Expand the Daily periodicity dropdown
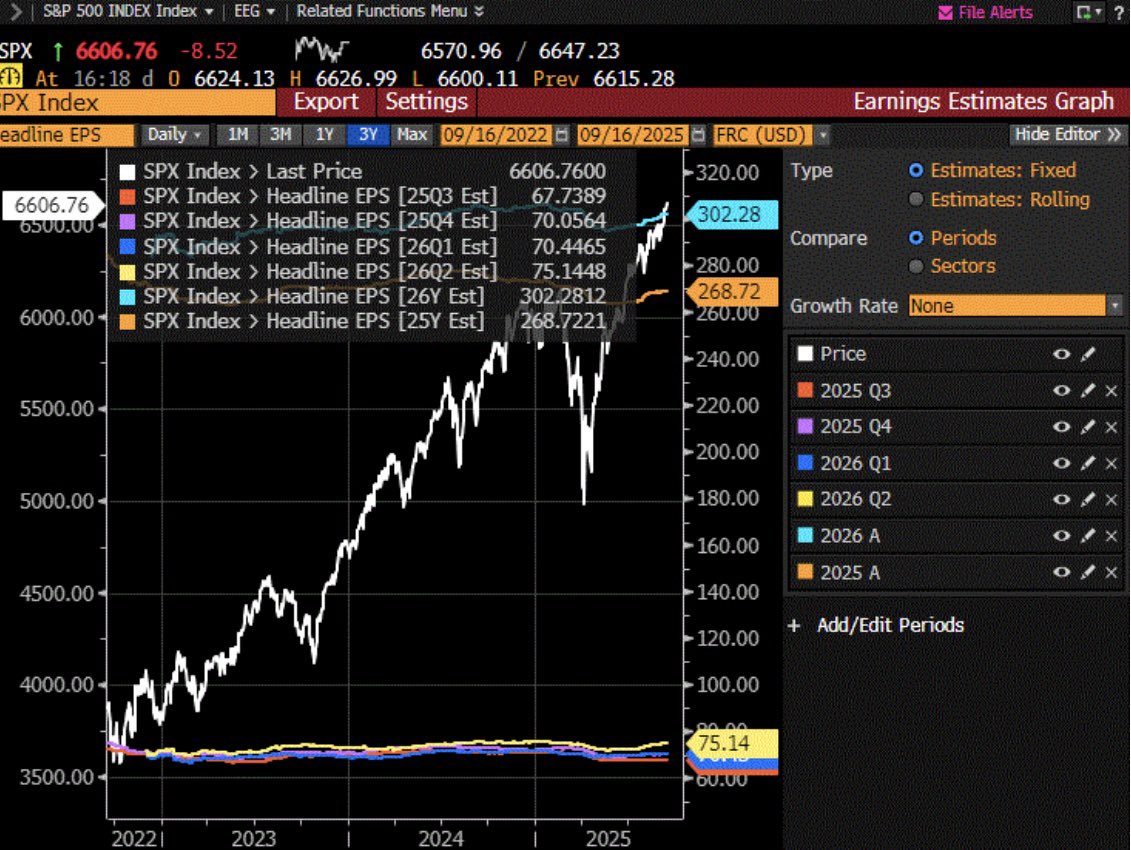Image resolution: width=1131 pixels, height=850 pixels. click(x=175, y=135)
